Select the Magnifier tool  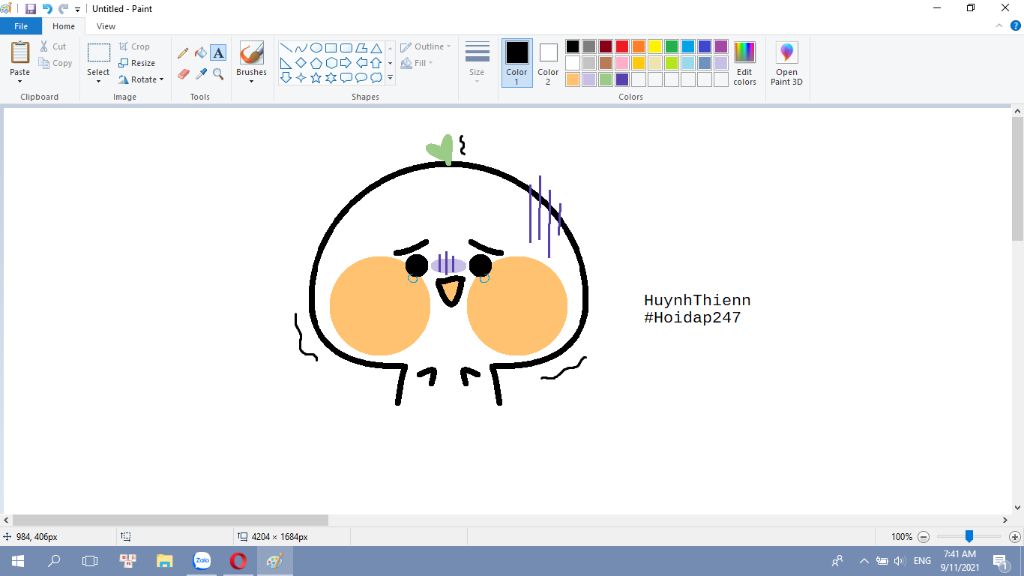(x=218, y=74)
